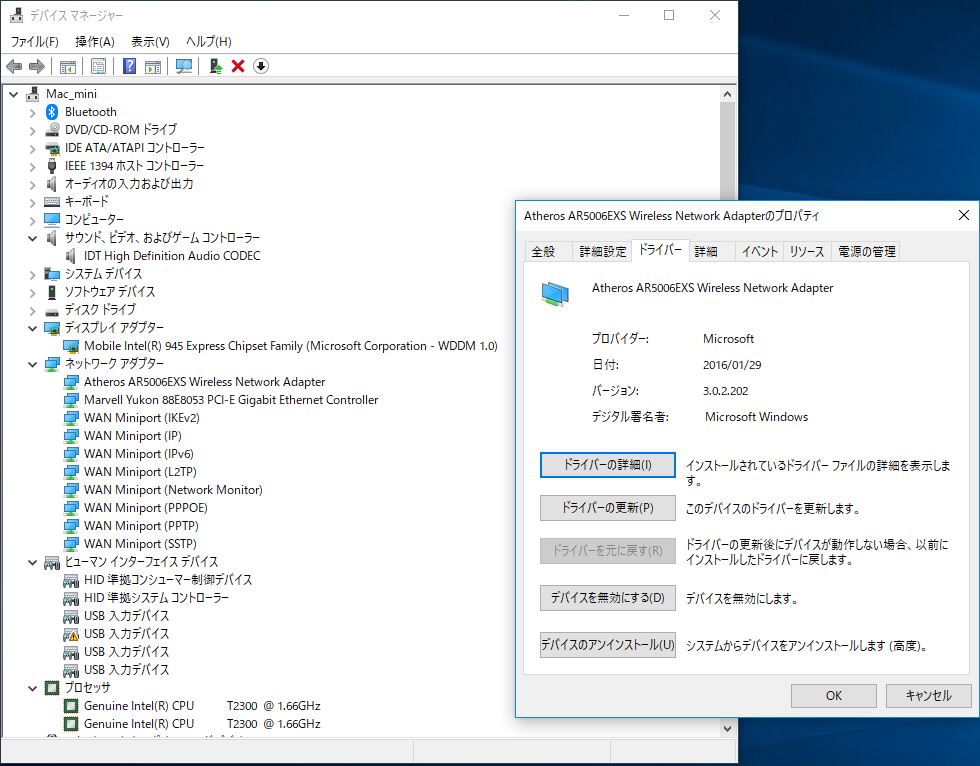Screen dimensions: 980x766
Task: Click the ドライバーの更新(P) button
Action: click(x=607, y=508)
